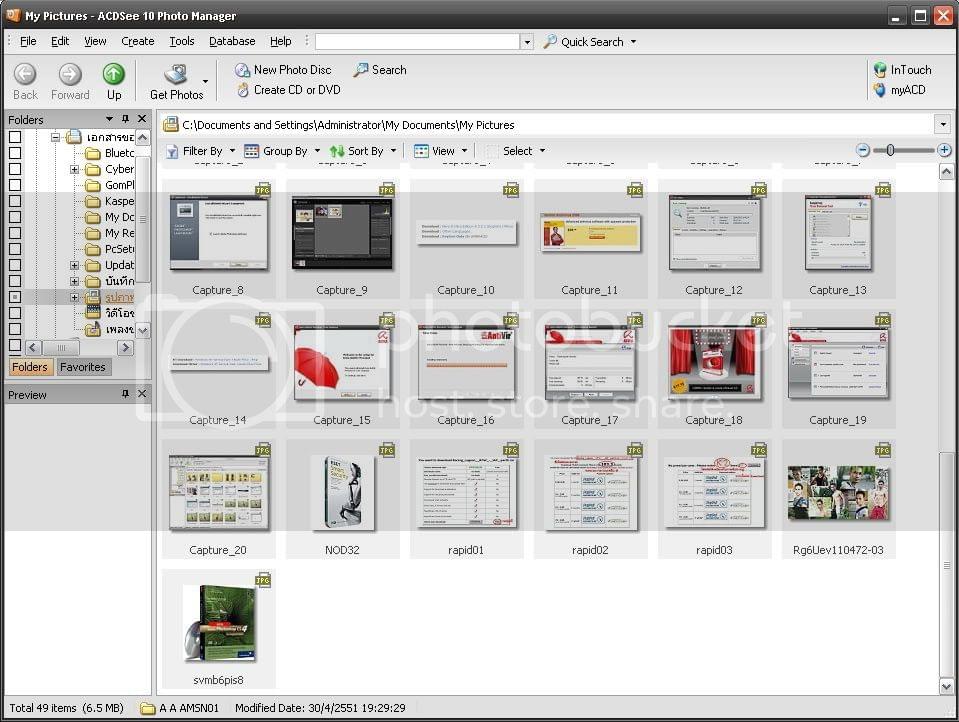Open the address path dropdown arrow
Viewport: 959px width, 722px height.
coord(943,125)
